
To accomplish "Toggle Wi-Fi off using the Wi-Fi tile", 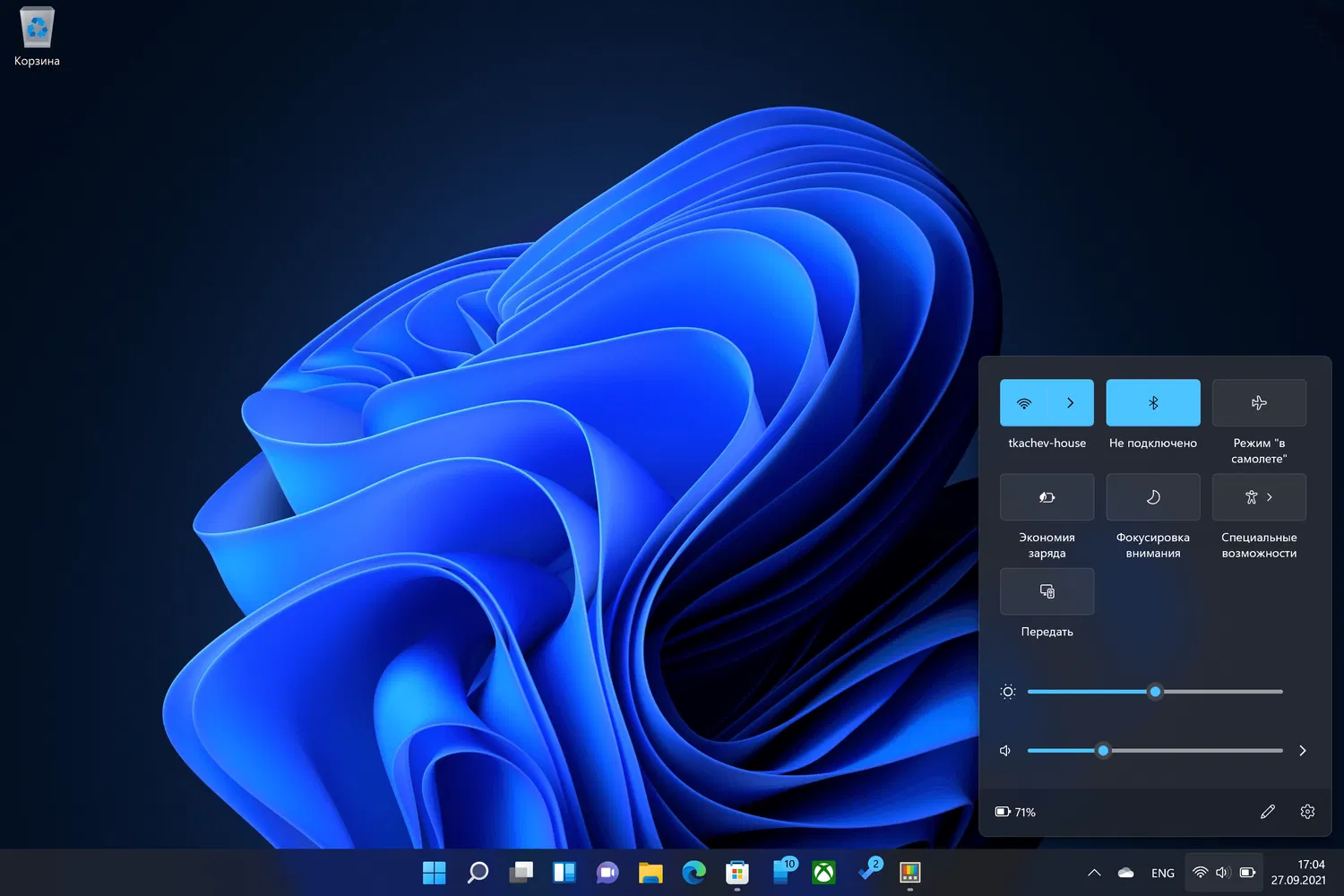I will click(1023, 403).
